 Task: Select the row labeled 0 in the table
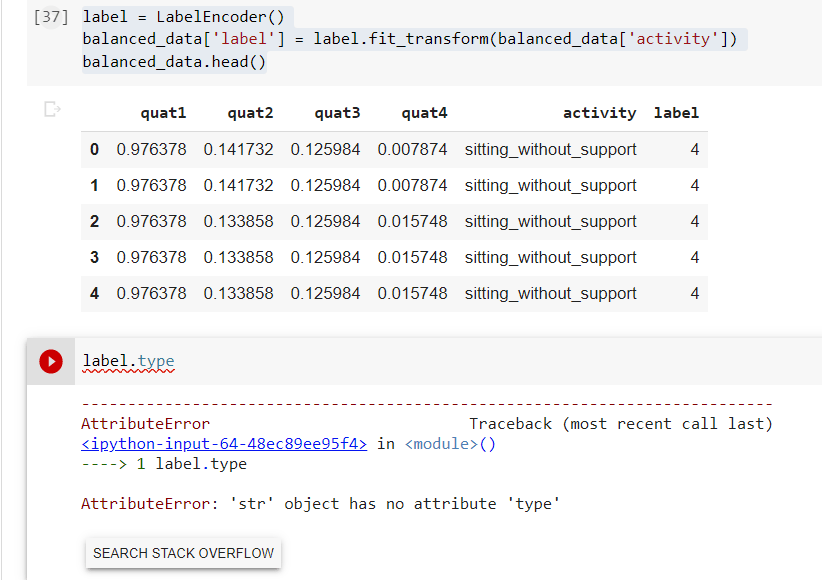tap(94, 149)
